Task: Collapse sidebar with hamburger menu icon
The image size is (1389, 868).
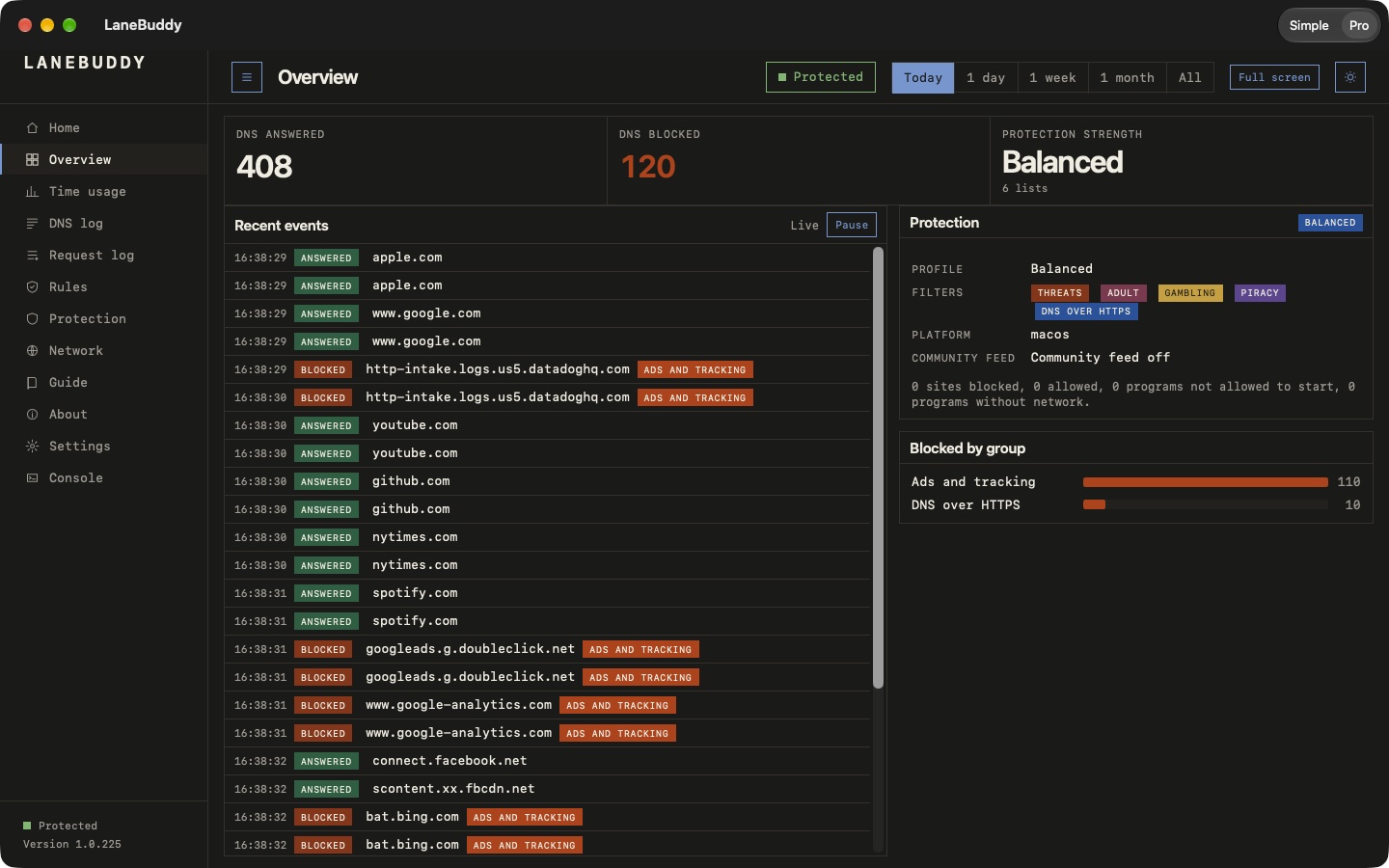Action: click(247, 77)
